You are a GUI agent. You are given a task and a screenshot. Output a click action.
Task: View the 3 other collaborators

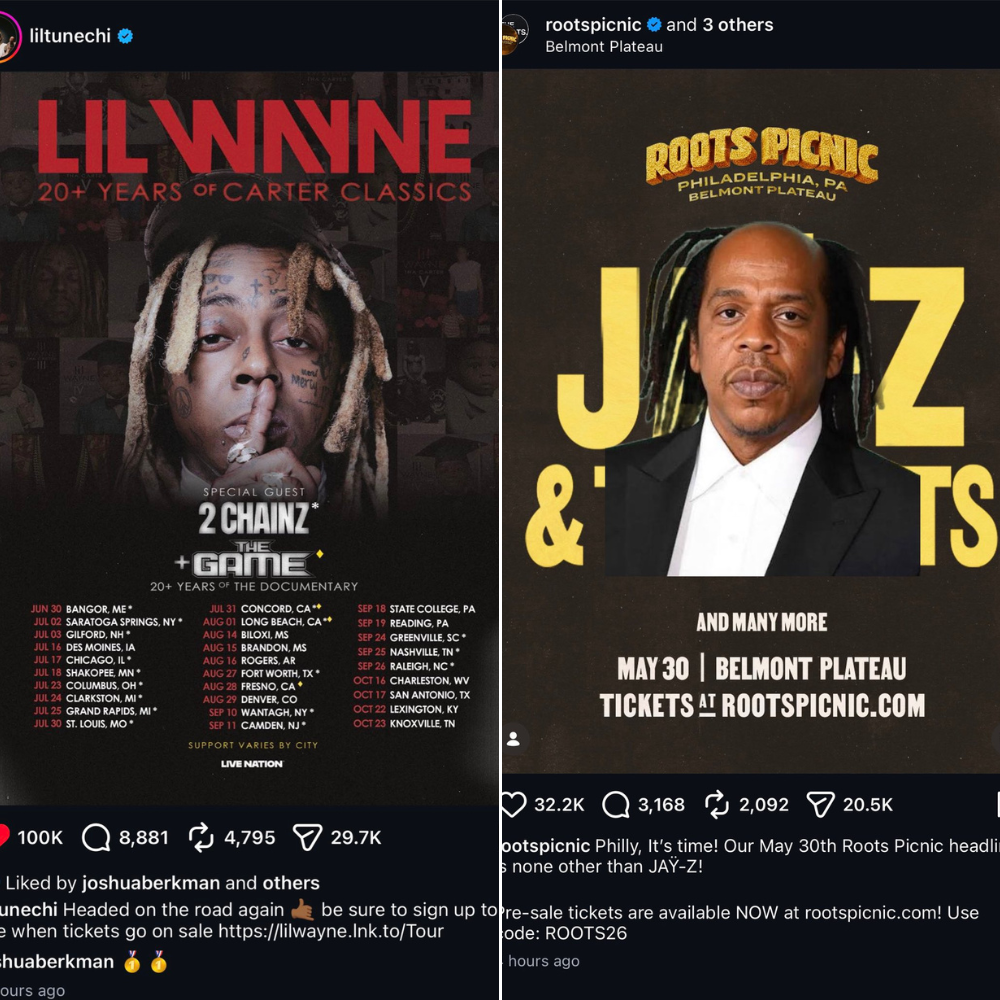point(738,25)
